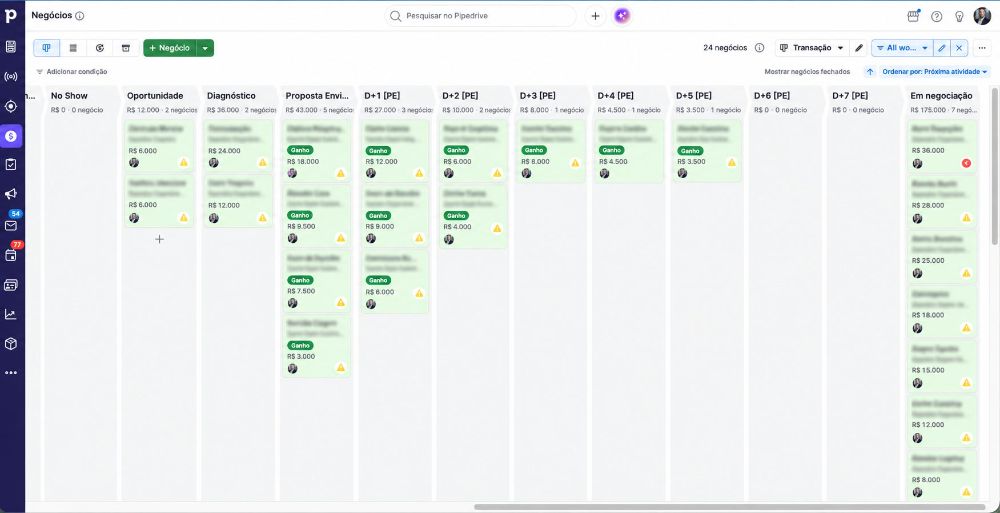Click Ganho badge on D+4 R$ 4.500 card

point(611,150)
